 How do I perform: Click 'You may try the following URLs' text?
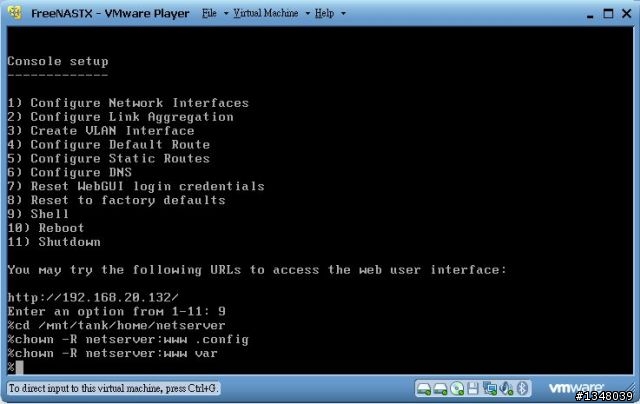257,270
